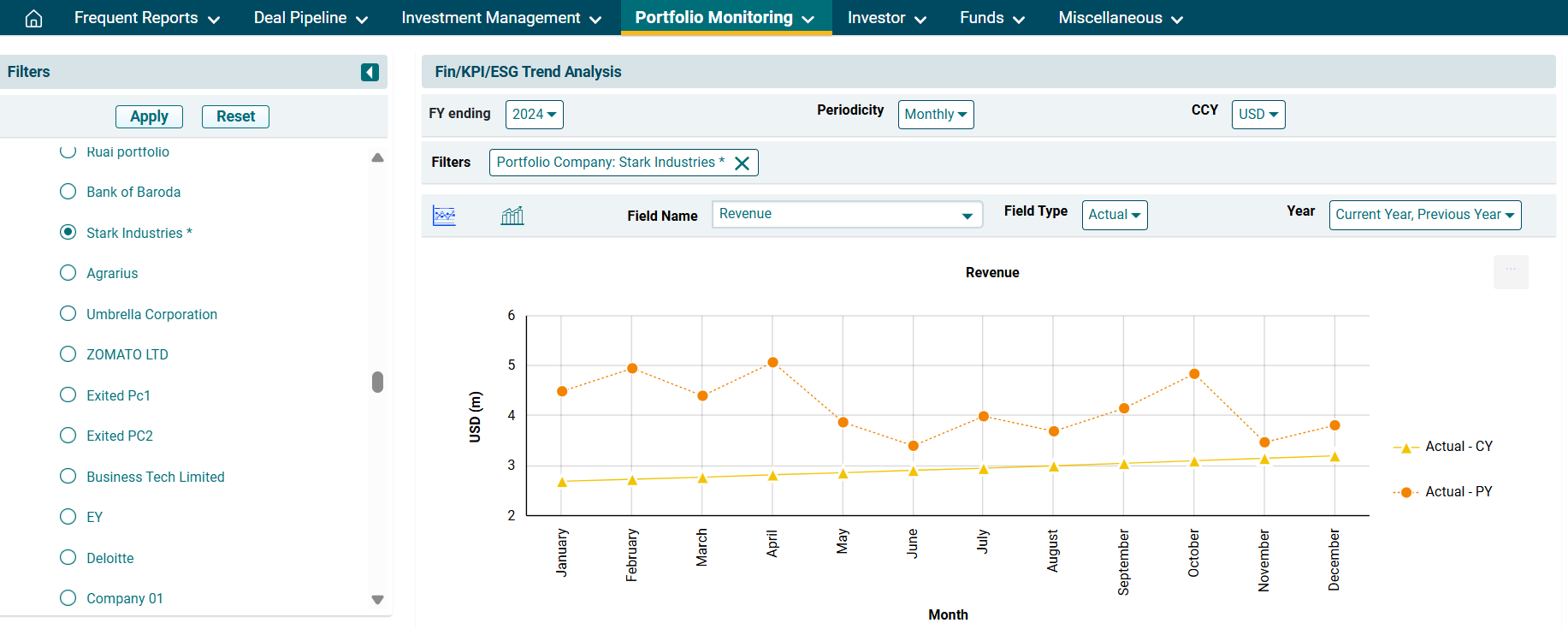This screenshot has width=1568, height=629.
Task: Click the Reset filters button
Action: click(235, 116)
